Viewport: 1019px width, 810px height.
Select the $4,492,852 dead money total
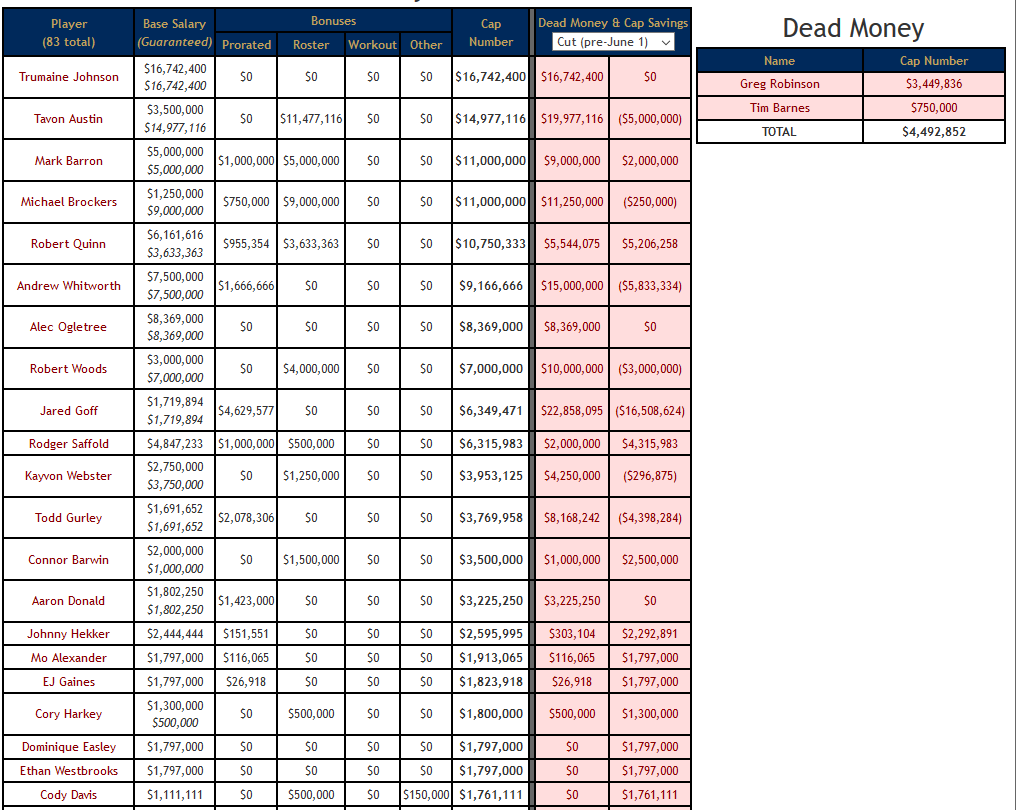pyautogui.click(x=935, y=132)
